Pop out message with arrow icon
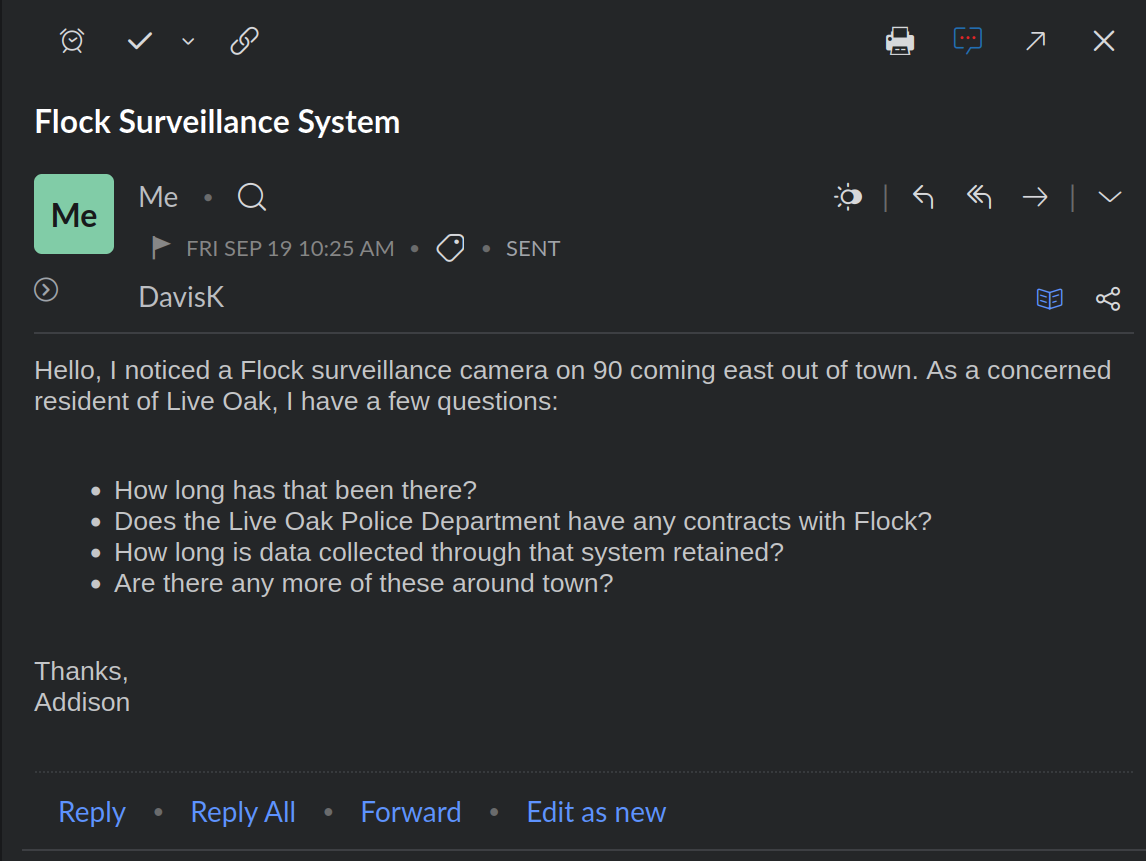Image resolution: width=1146 pixels, height=861 pixels. tap(1036, 41)
